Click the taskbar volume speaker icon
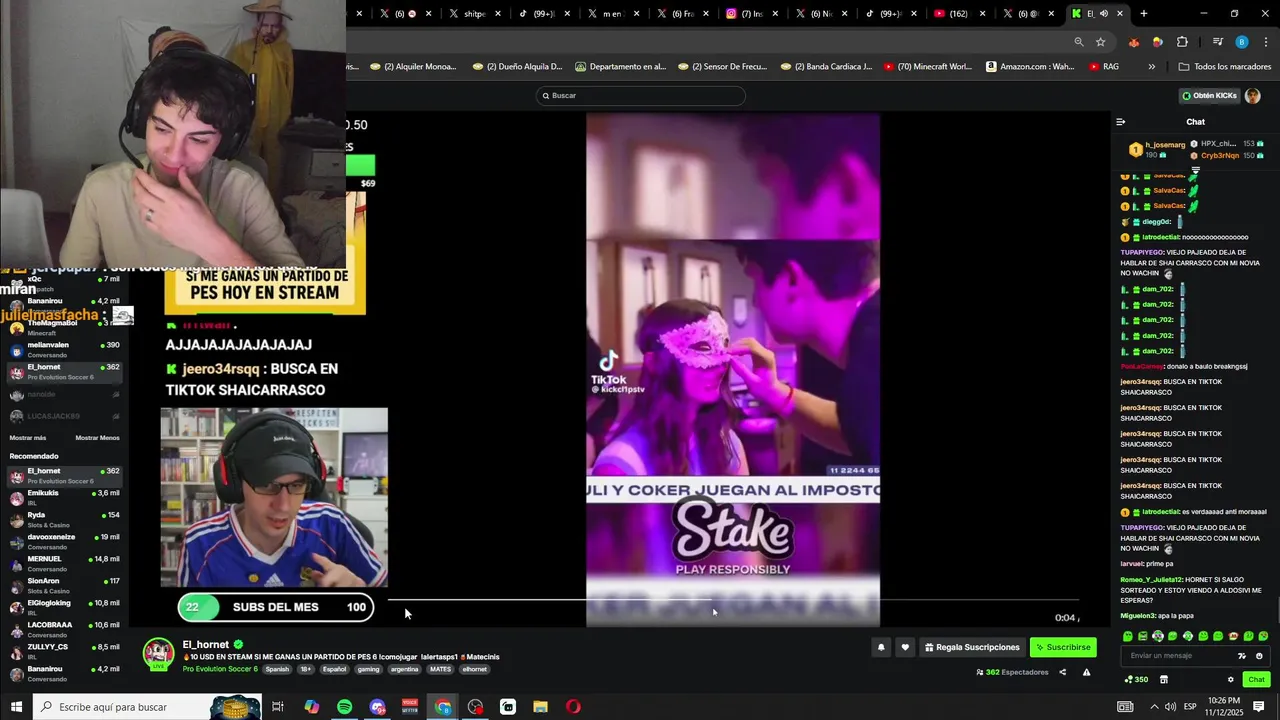Image resolution: width=1280 pixels, height=720 pixels. pos(1170,707)
